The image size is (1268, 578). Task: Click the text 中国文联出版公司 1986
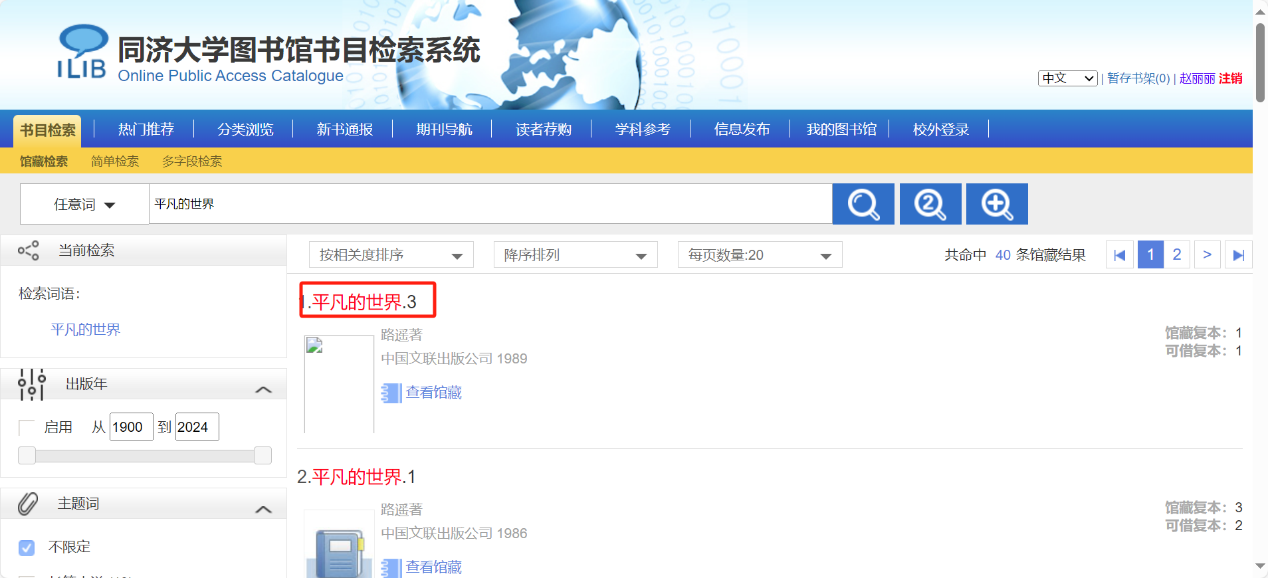point(454,533)
